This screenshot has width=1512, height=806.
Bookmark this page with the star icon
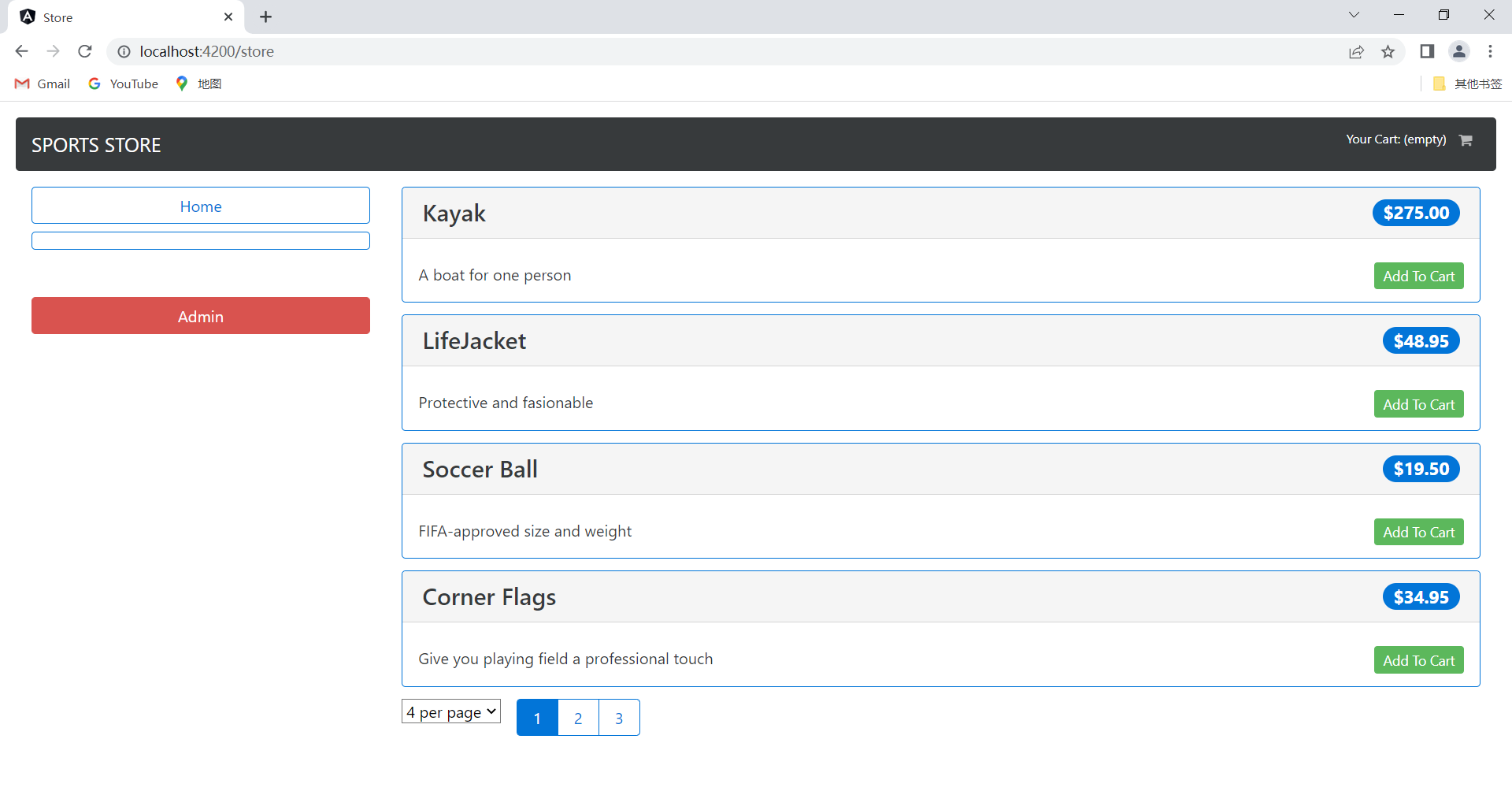pos(1388,51)
